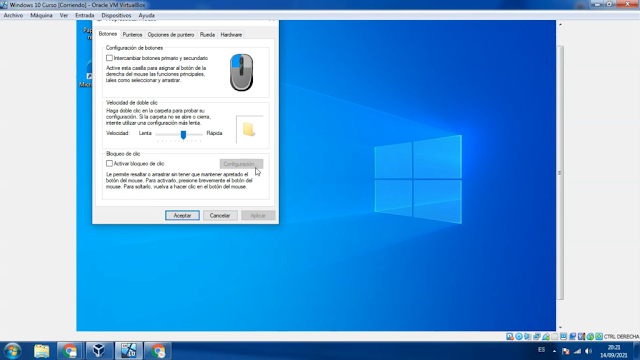Click the mouse illustration in the Botones tab
The image size is (640, 360).
(x=241, y=72)
